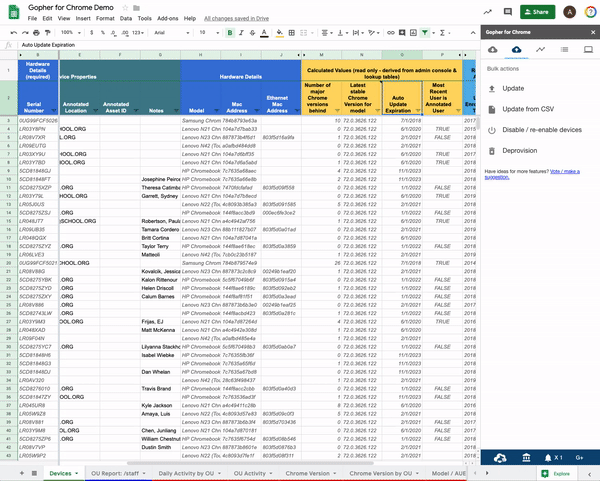Screen dimensions: 600x481
Task: Close the Gopher for Chrome sidebar
Action: (593, 32)
